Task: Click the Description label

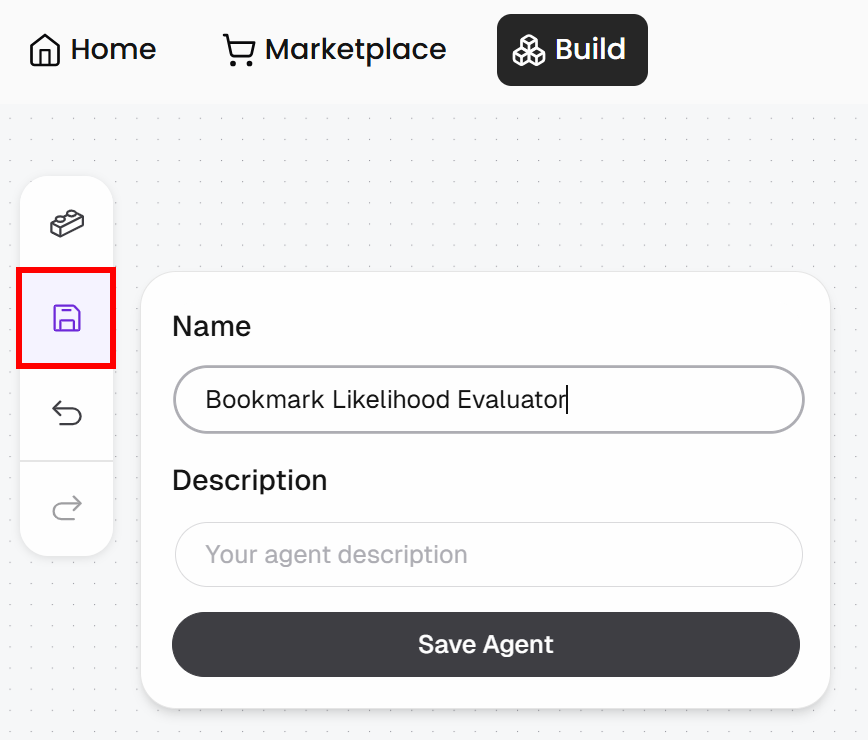Action: (250, 480)
